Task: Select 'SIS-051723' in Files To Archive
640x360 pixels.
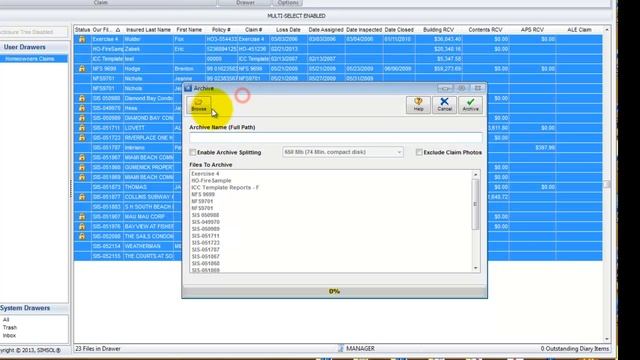Action: pos(205,242)
